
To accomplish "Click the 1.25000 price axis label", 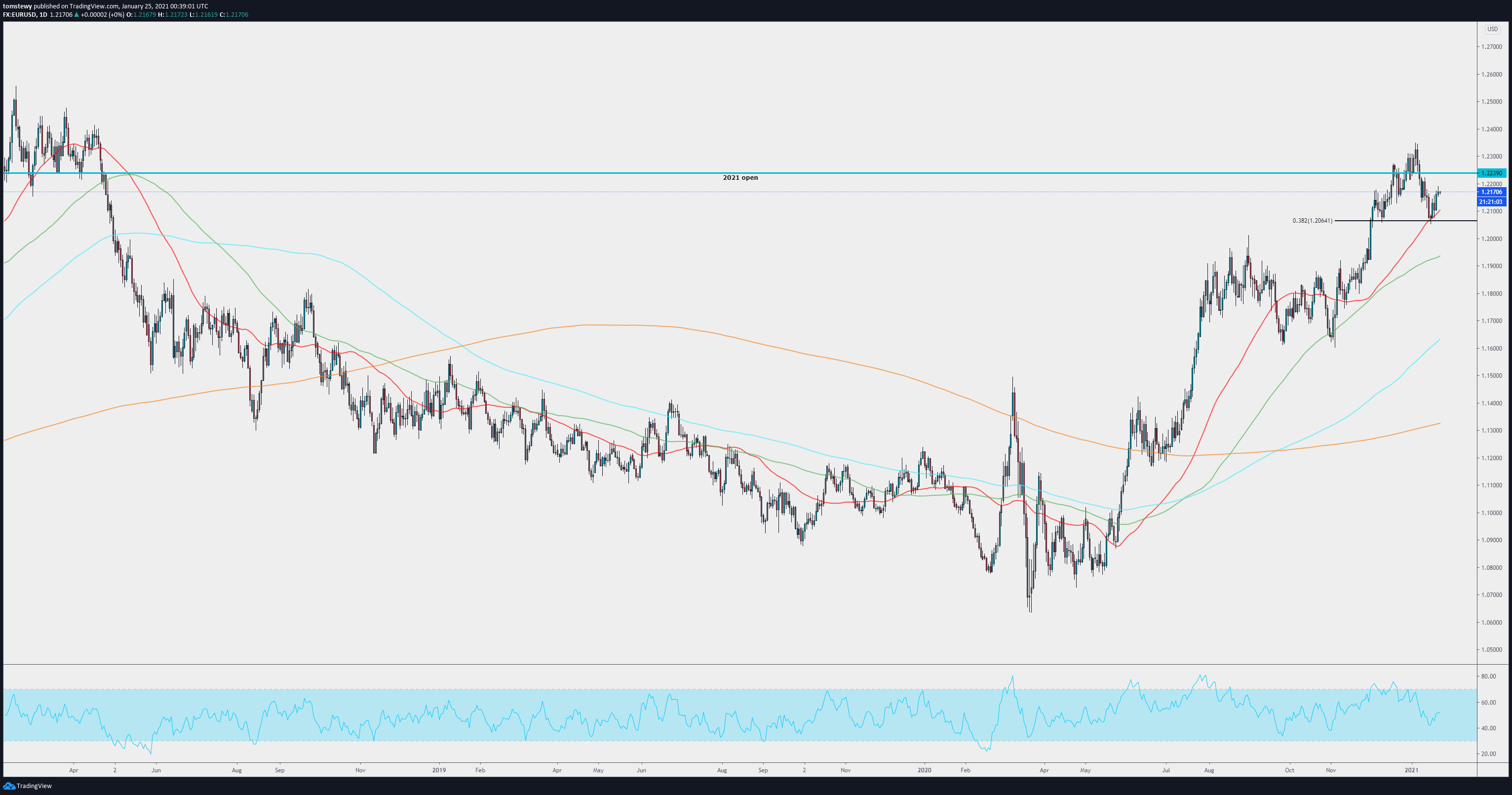I will click(1491, 102).
